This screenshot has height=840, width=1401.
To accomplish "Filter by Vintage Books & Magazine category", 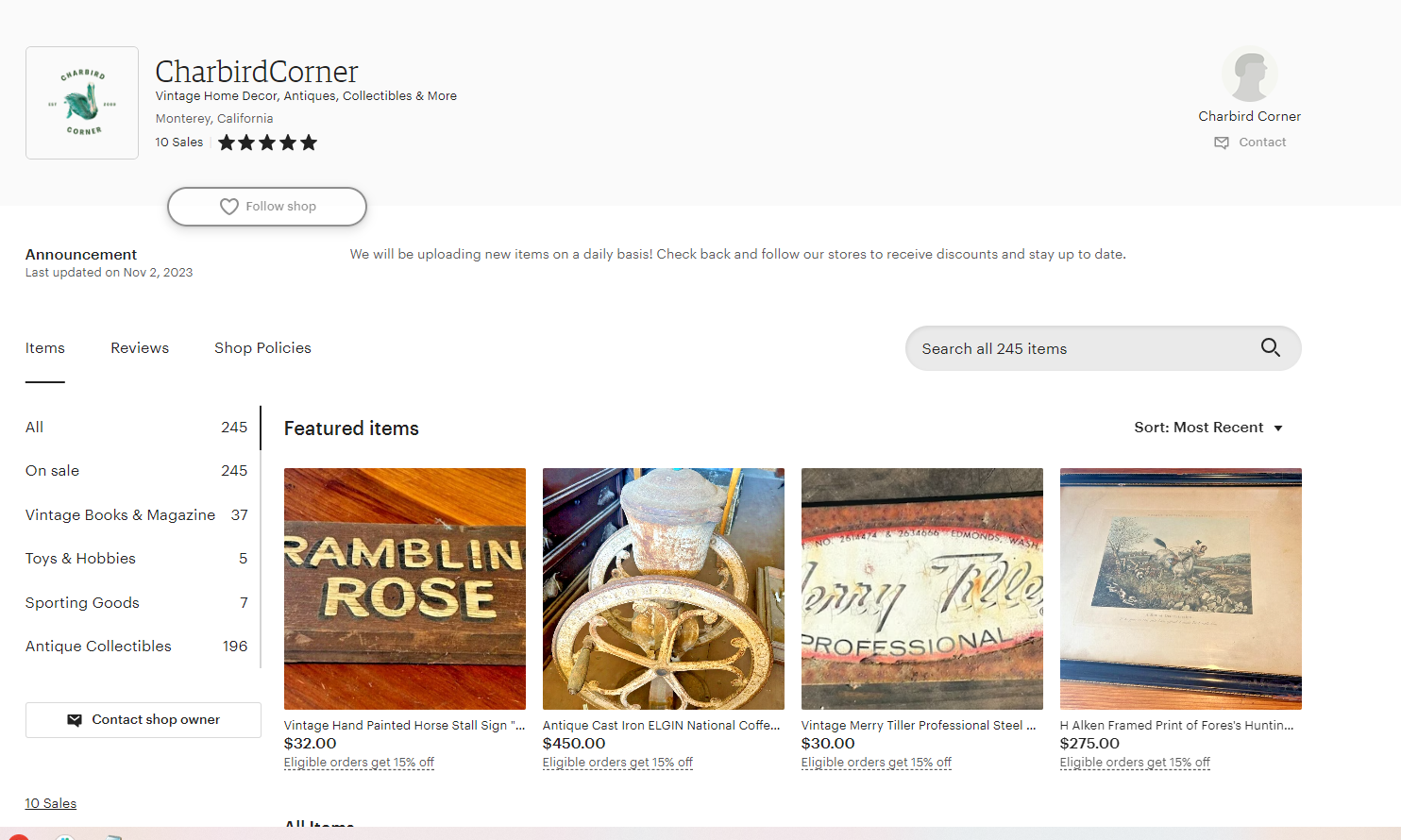I will pyautogui.click(x=120, y=515).
